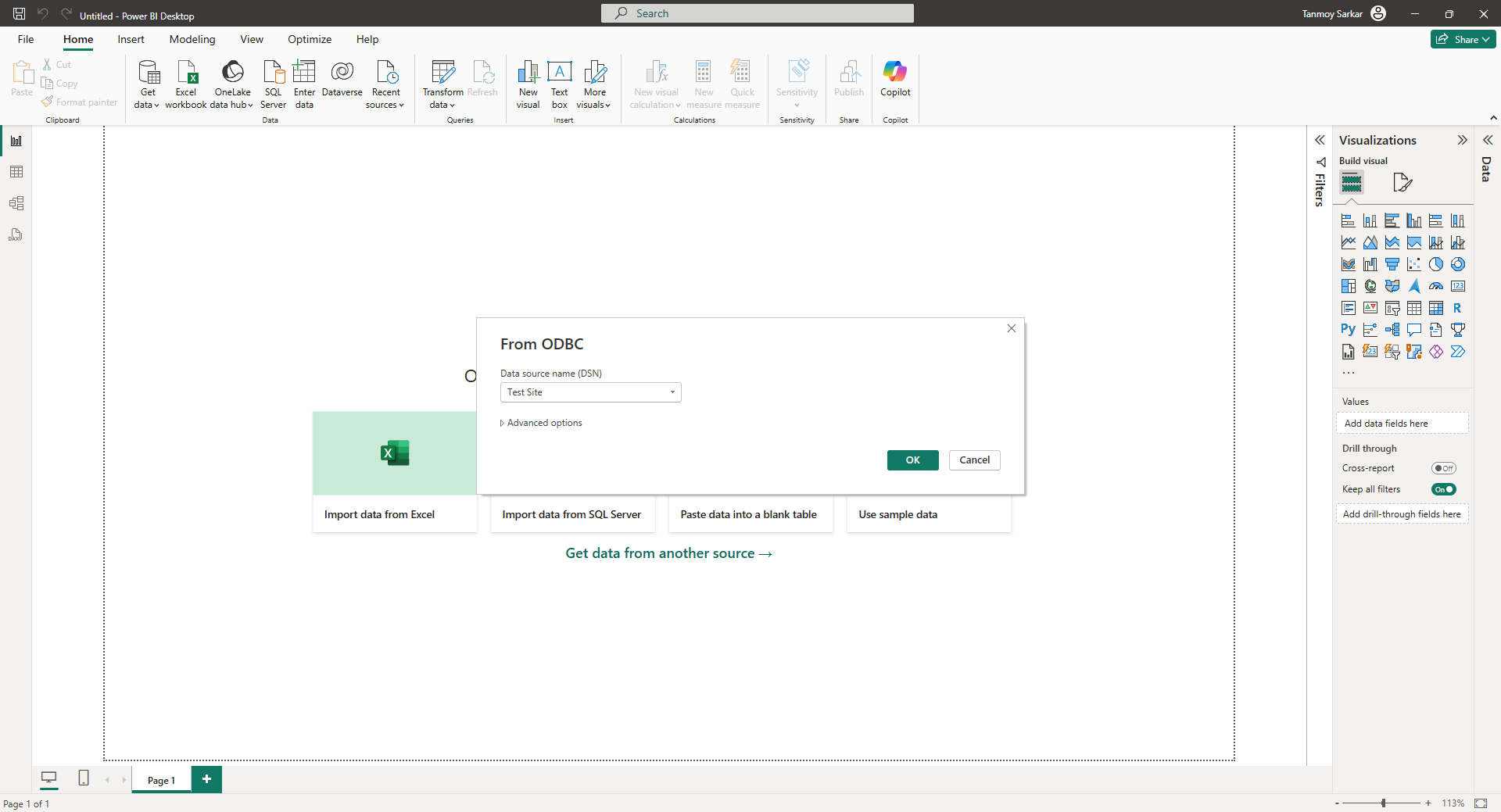Click the Search box in title bar
The image size is (1501, 812).
tap(757, 13)
